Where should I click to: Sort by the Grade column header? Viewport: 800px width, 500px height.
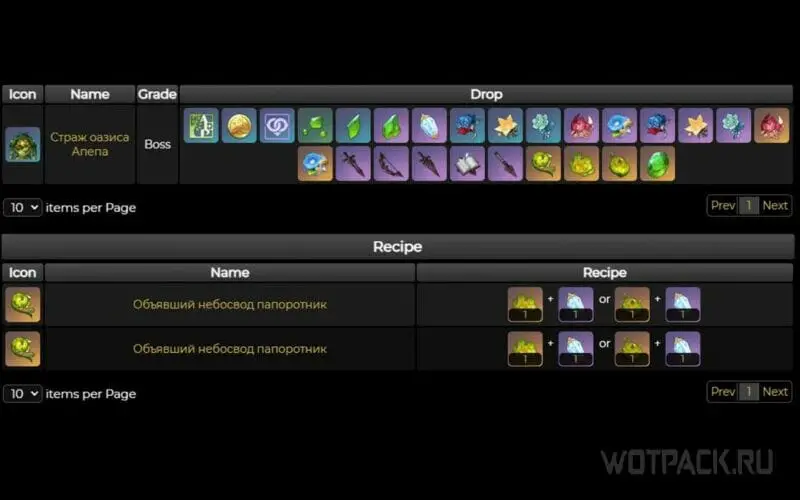157,94
